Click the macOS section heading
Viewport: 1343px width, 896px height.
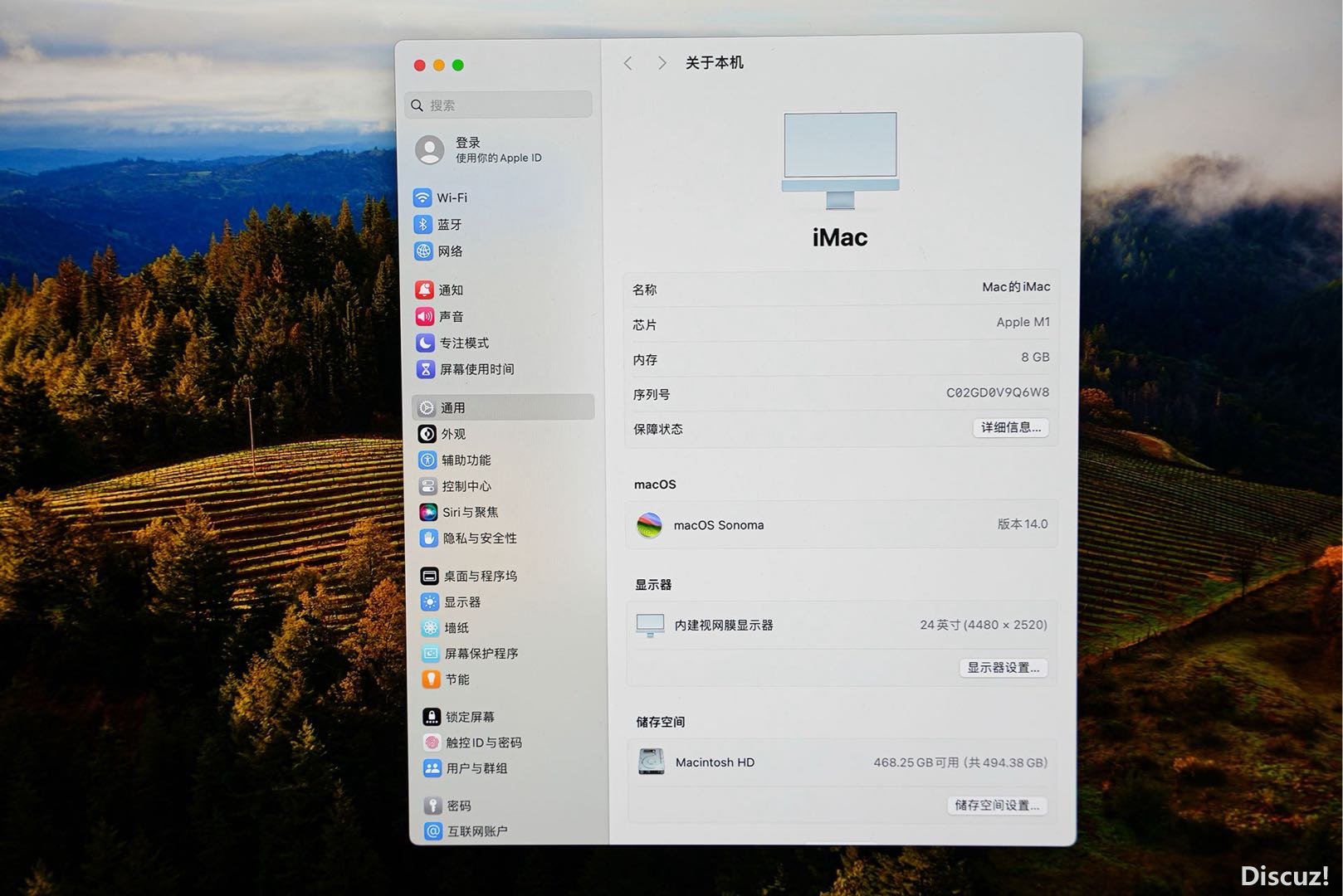click(x=655, y=485)
